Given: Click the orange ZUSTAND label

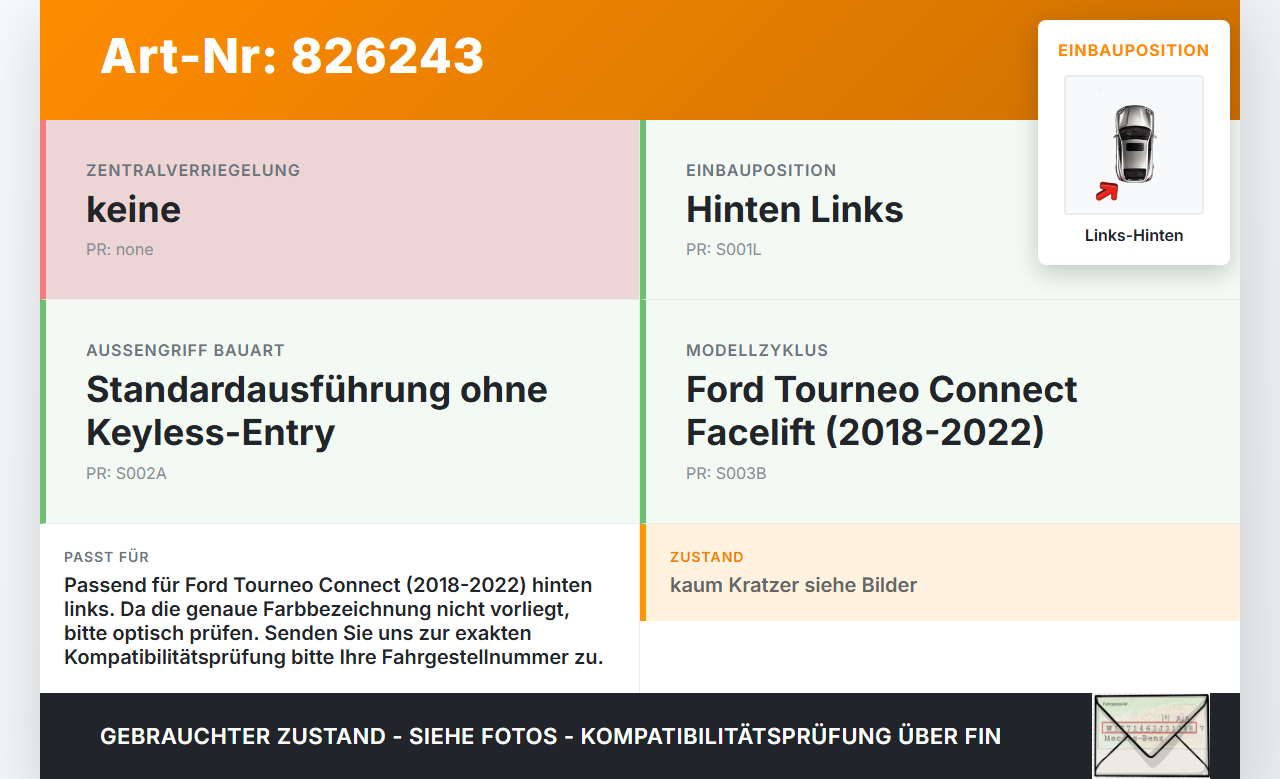Looking at the screenshot, I should 707,557.
